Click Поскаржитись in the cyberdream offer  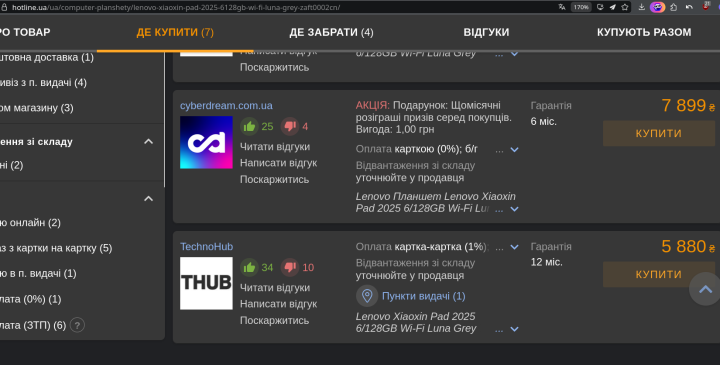pos(274,180)
